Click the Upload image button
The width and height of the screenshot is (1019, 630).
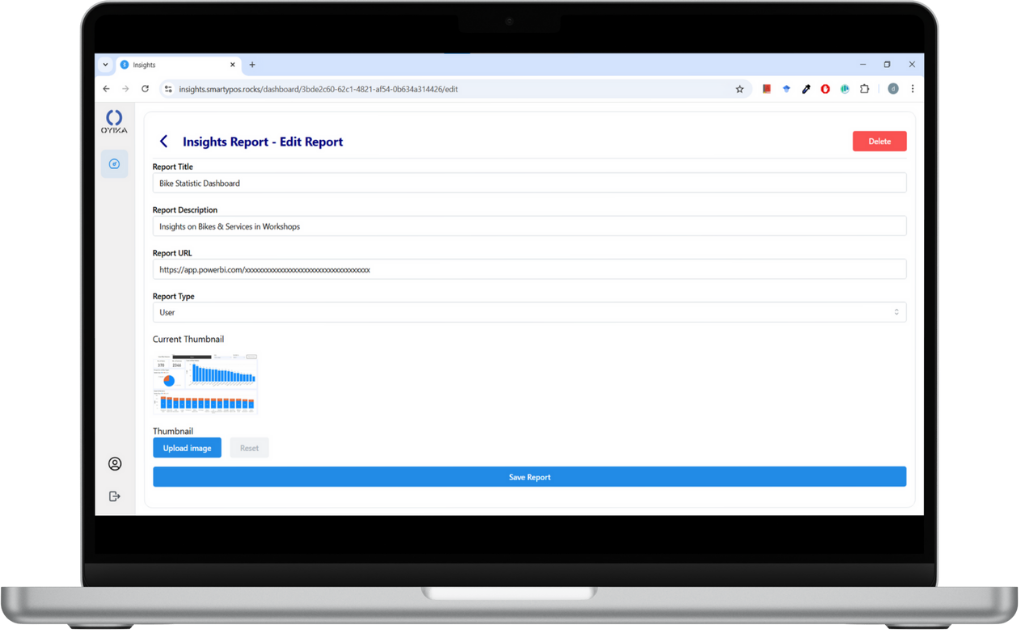[187, 448]
